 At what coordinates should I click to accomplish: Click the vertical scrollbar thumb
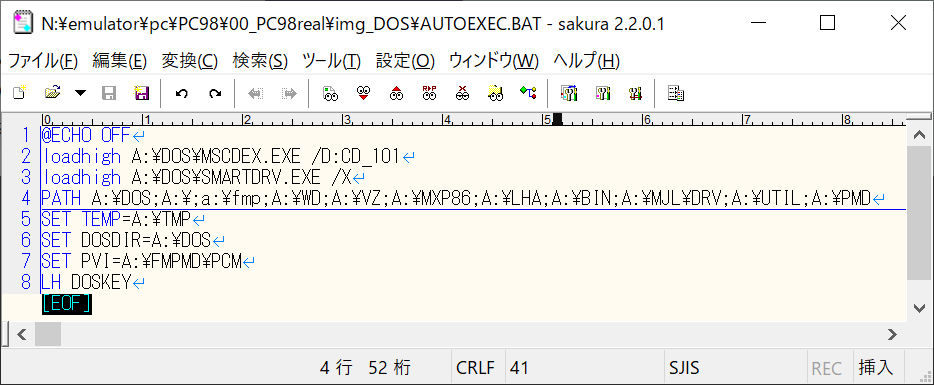point(919,213)
